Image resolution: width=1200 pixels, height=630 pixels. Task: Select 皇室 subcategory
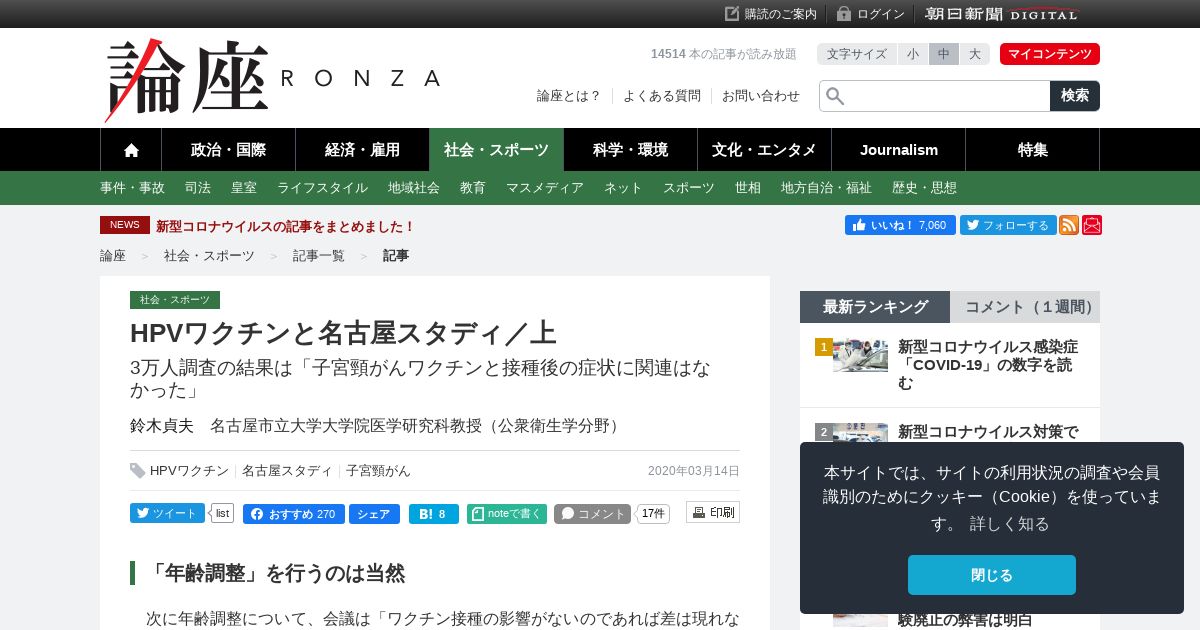point(244,188)
